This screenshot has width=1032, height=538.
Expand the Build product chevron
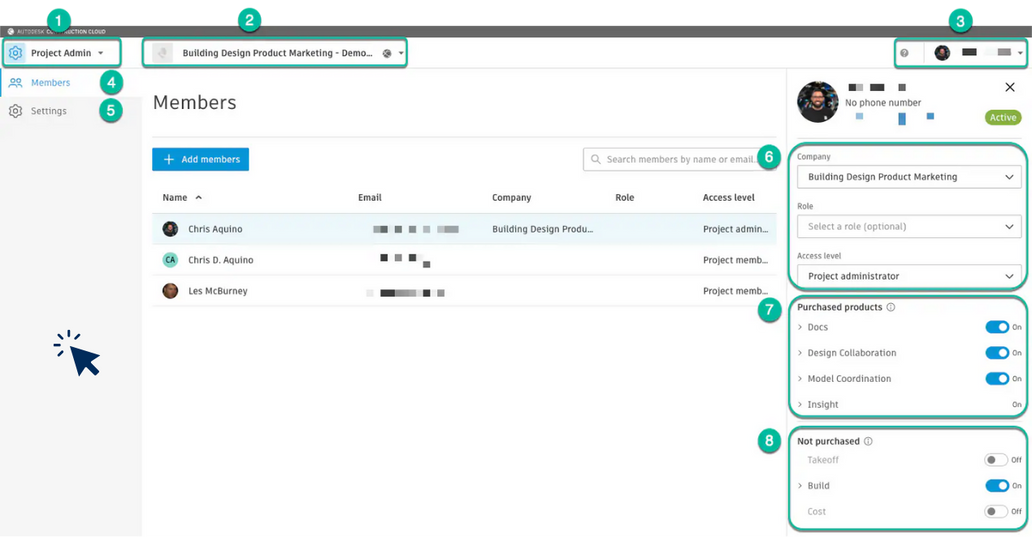coord(800,486)
